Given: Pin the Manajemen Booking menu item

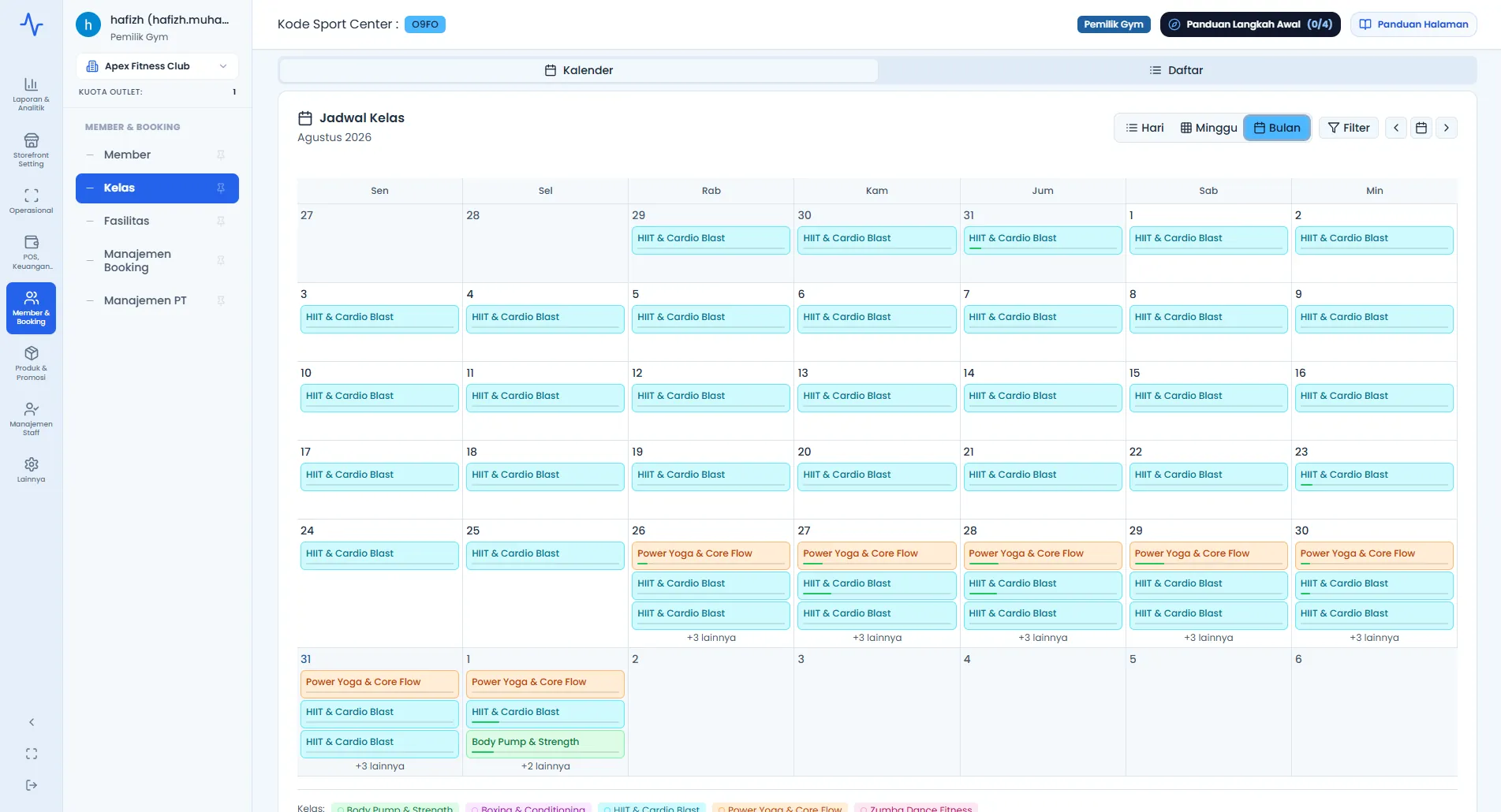Looking at the screenshot, I should [x=221, y=260].
